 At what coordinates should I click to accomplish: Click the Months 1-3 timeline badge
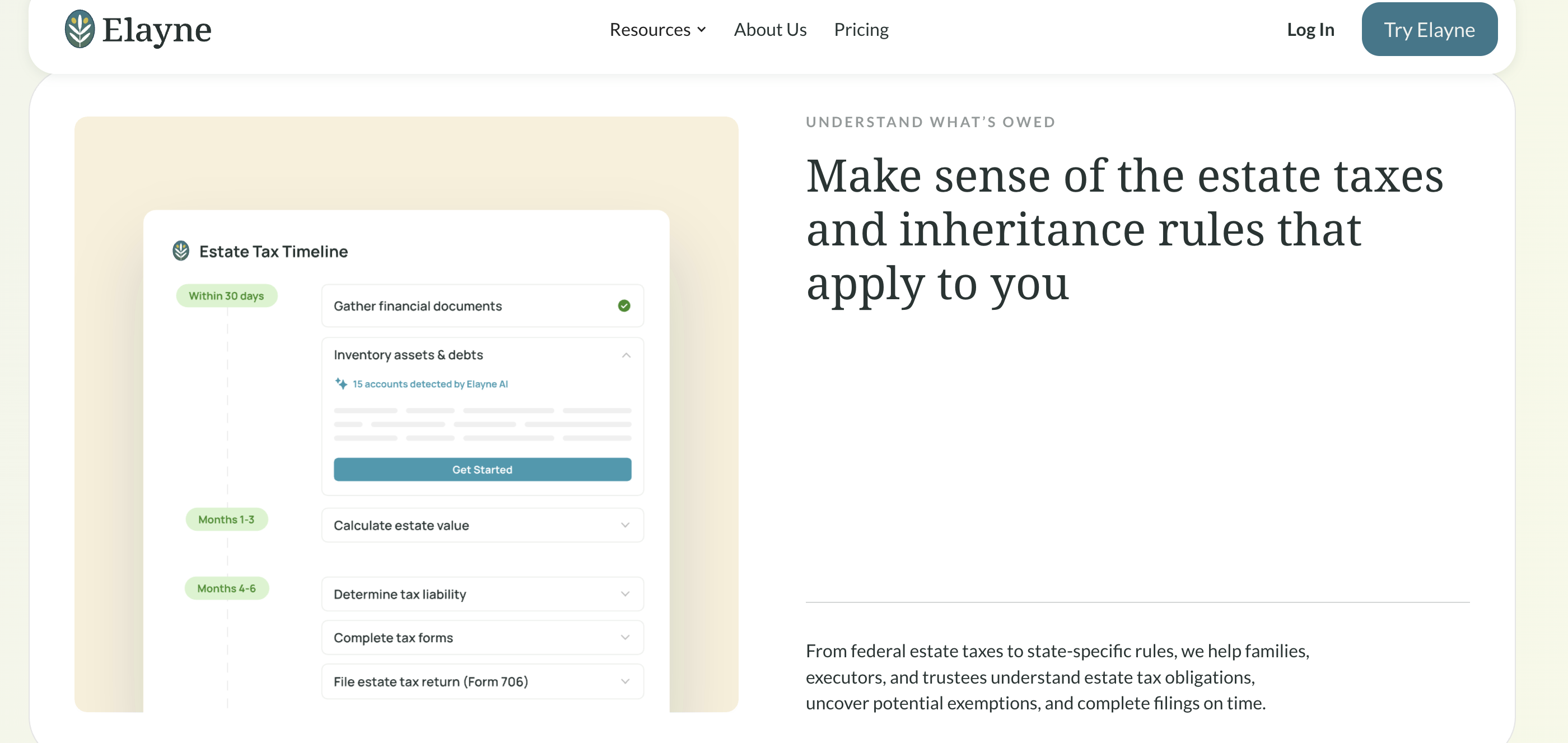[226, 519]
